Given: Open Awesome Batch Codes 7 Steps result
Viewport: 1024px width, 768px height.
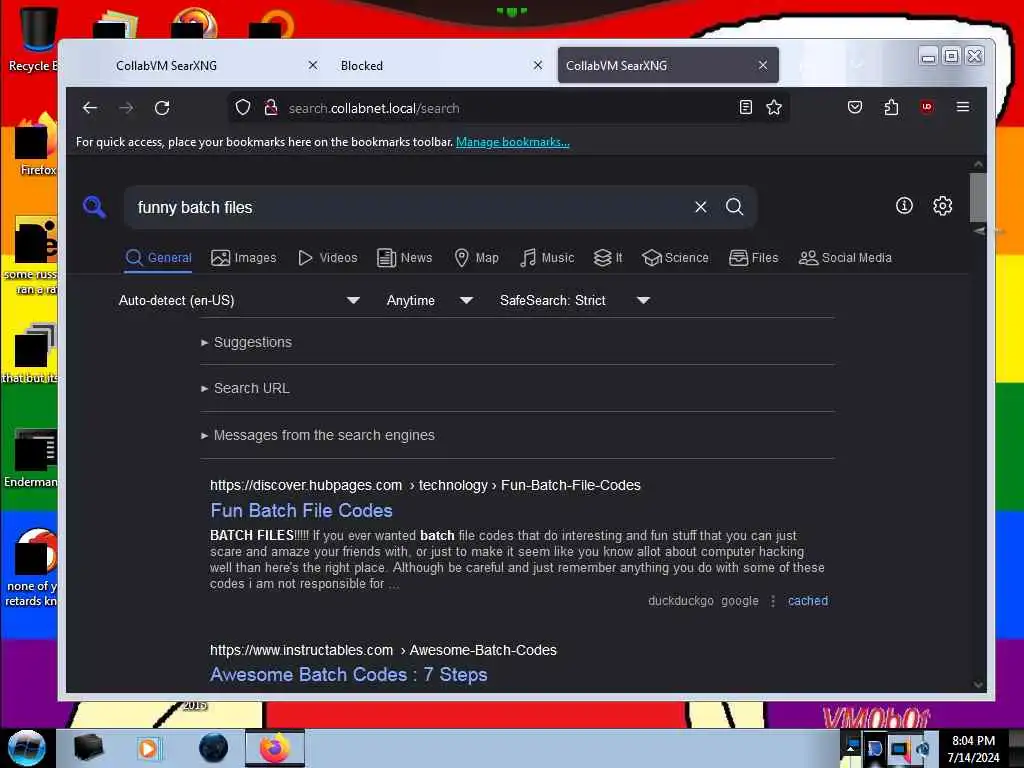Looking at the screenshot, I should 349,675.
